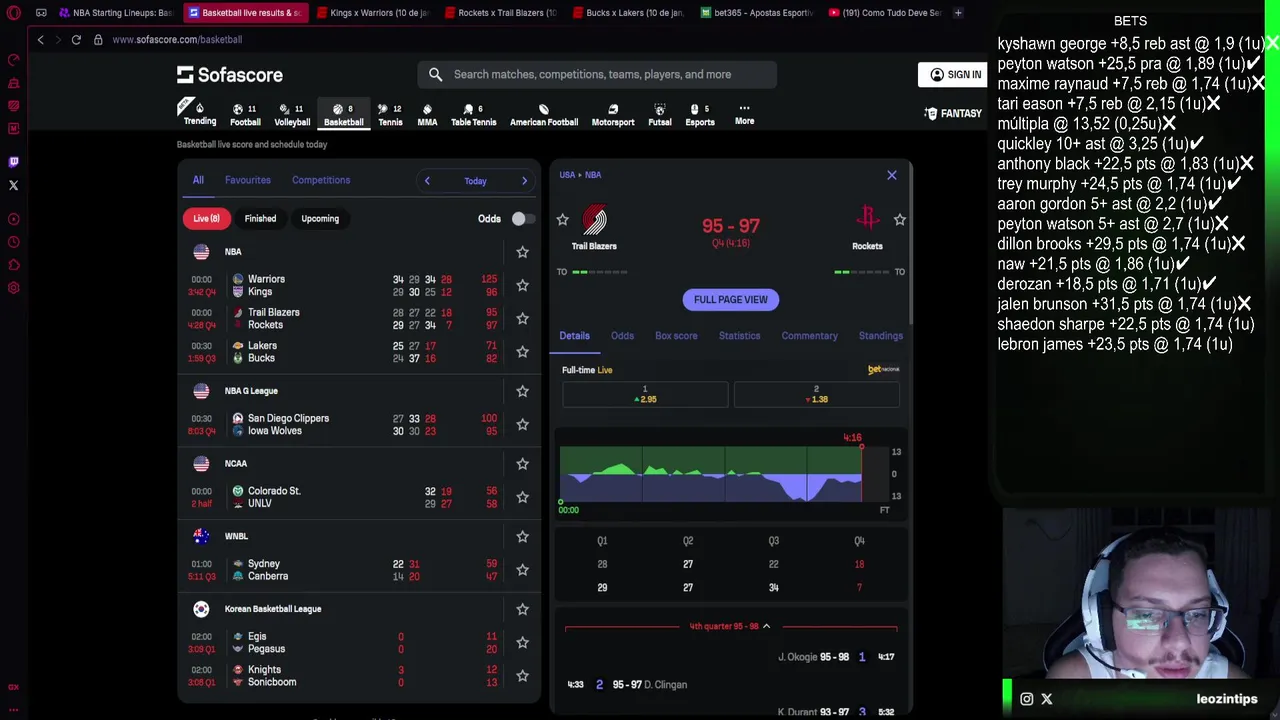Switch to Odds tab in match panel
1280x720 pixels.
coord(622,336)
